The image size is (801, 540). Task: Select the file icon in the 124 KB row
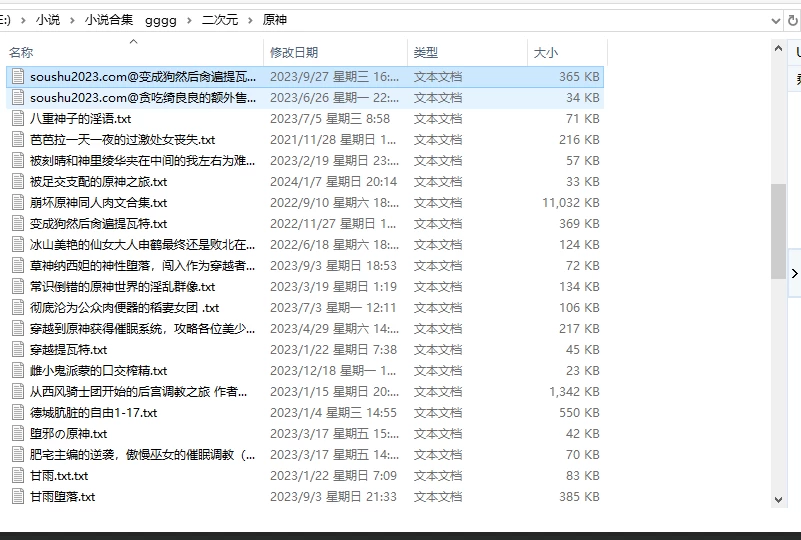click(x=18, y=244)
